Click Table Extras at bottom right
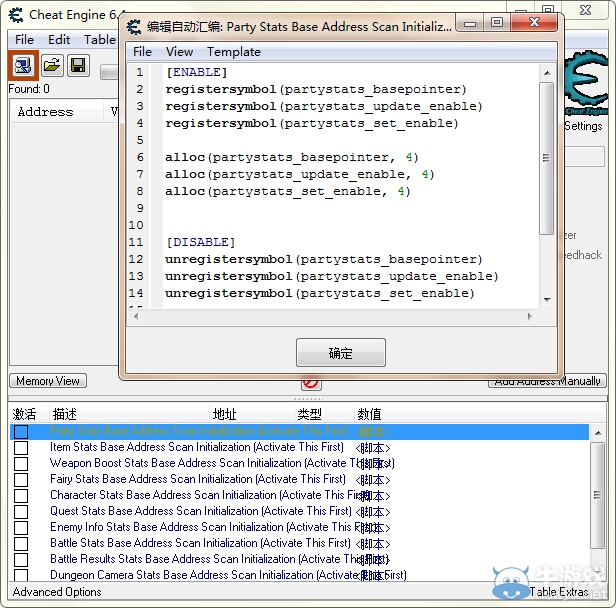The width and height of the screenshot is (616, 608). click(x=559, y=592)
